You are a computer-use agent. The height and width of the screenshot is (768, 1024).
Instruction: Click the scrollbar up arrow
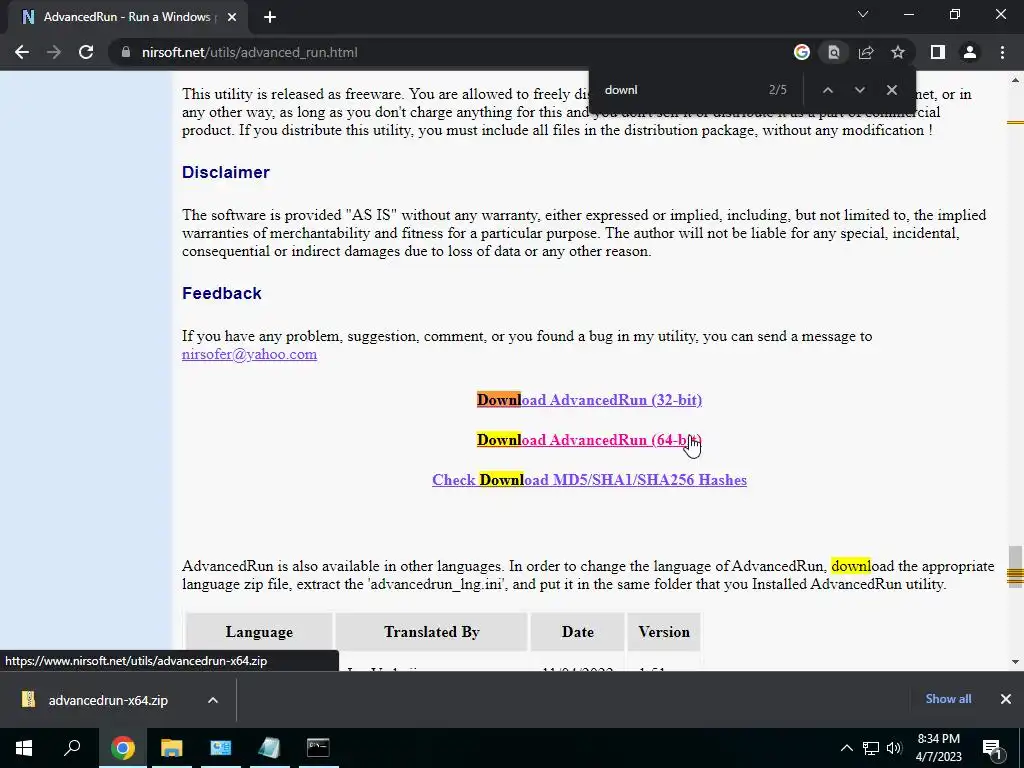[x=1015, y=80]
